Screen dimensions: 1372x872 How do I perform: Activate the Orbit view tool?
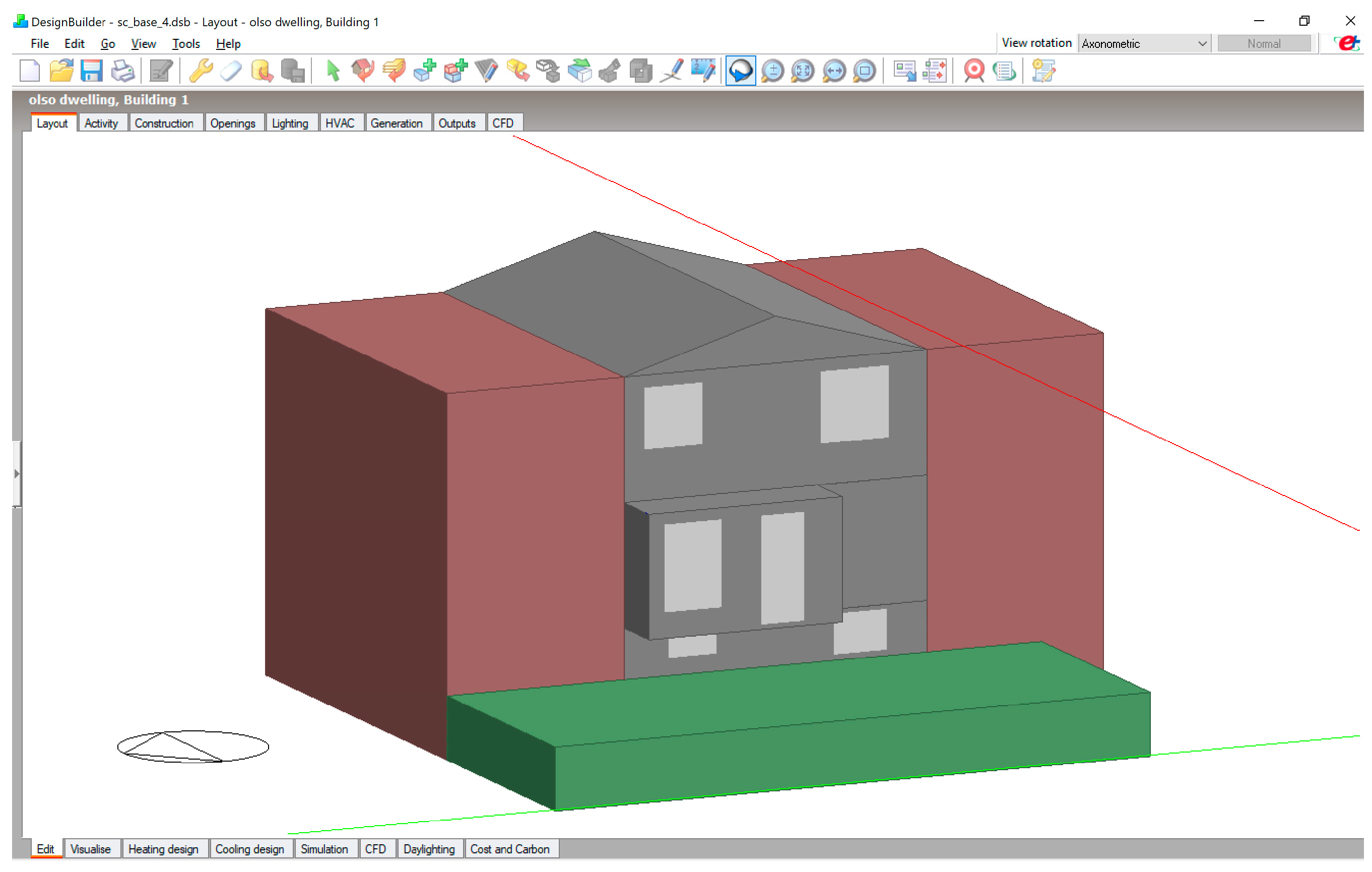740,71
